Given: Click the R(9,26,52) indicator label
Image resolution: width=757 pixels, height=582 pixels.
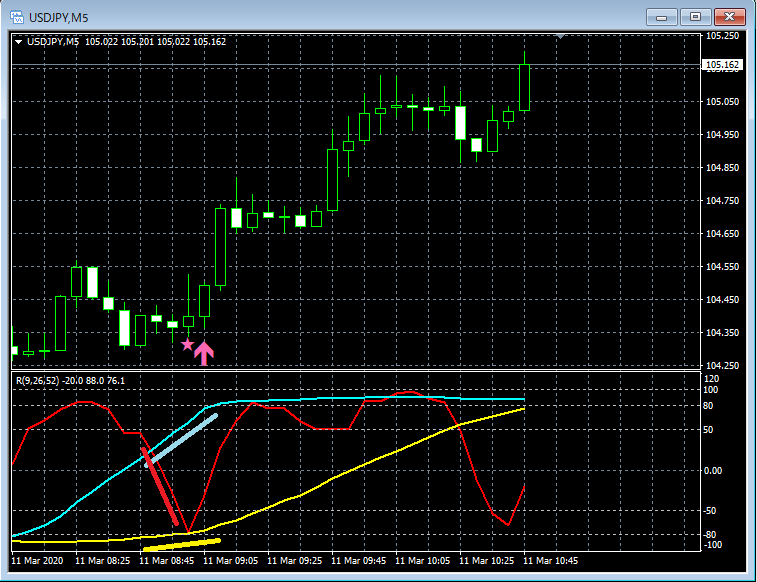Looking at the screenshot, I should 38,381.
